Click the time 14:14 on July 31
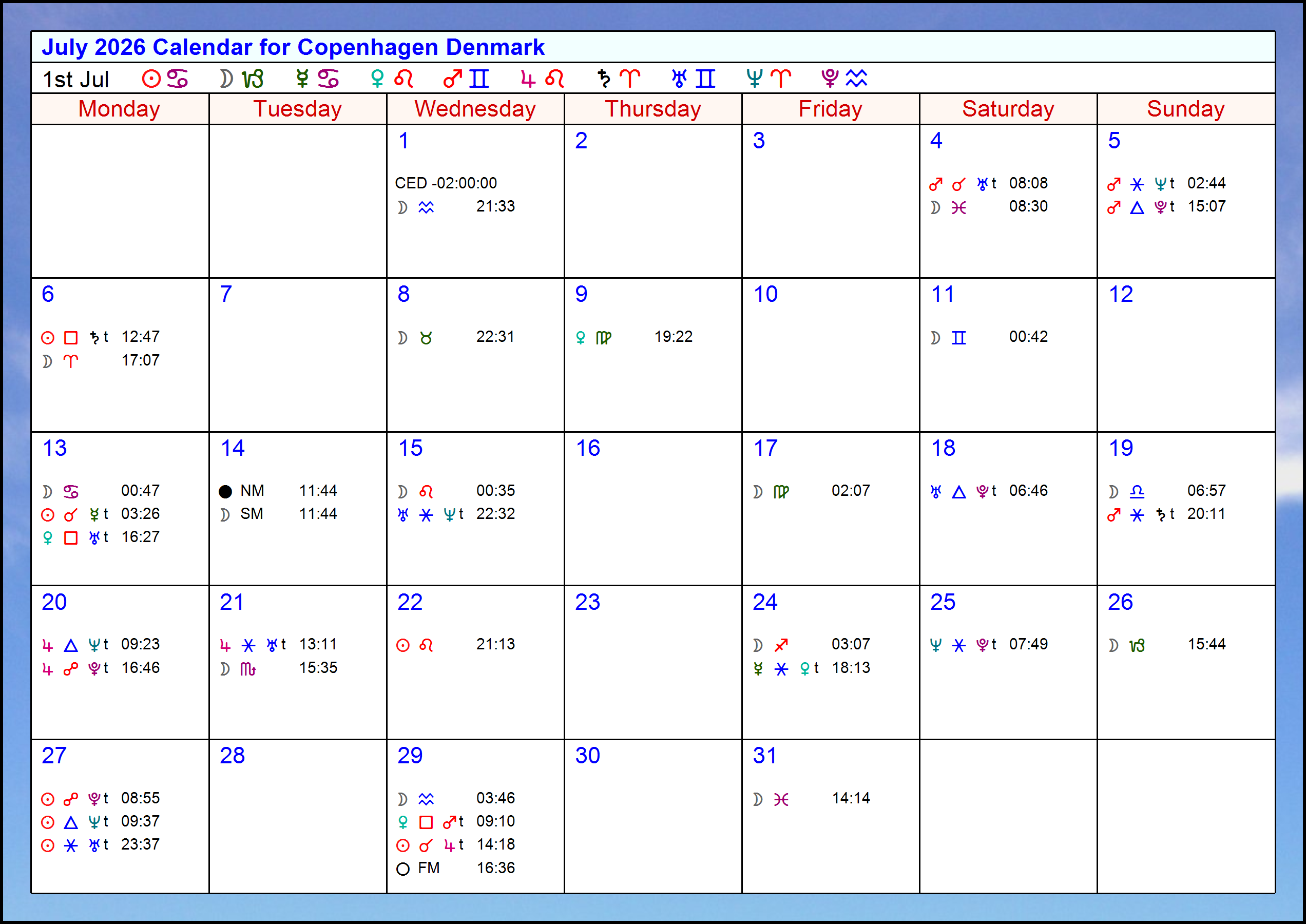The height and width of the screenshot is (924, 1306). tap(851, 798)
